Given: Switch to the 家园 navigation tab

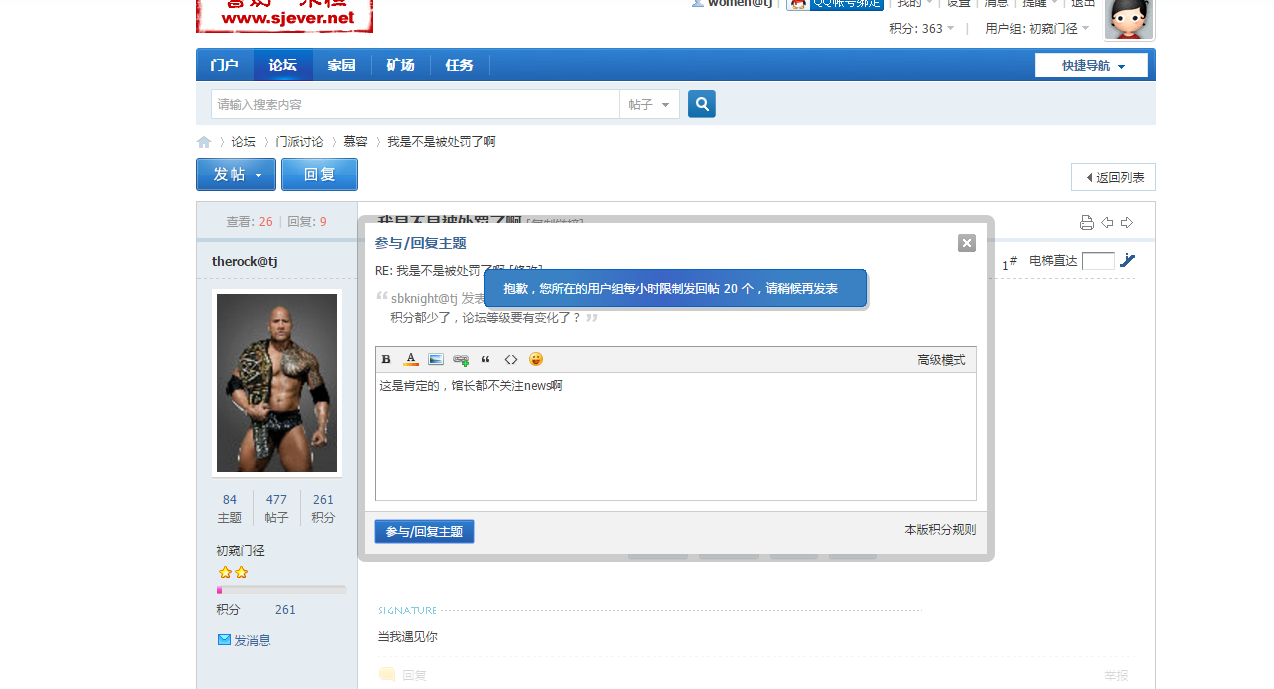Looking at the screenshot, I should tap(342, 65).
